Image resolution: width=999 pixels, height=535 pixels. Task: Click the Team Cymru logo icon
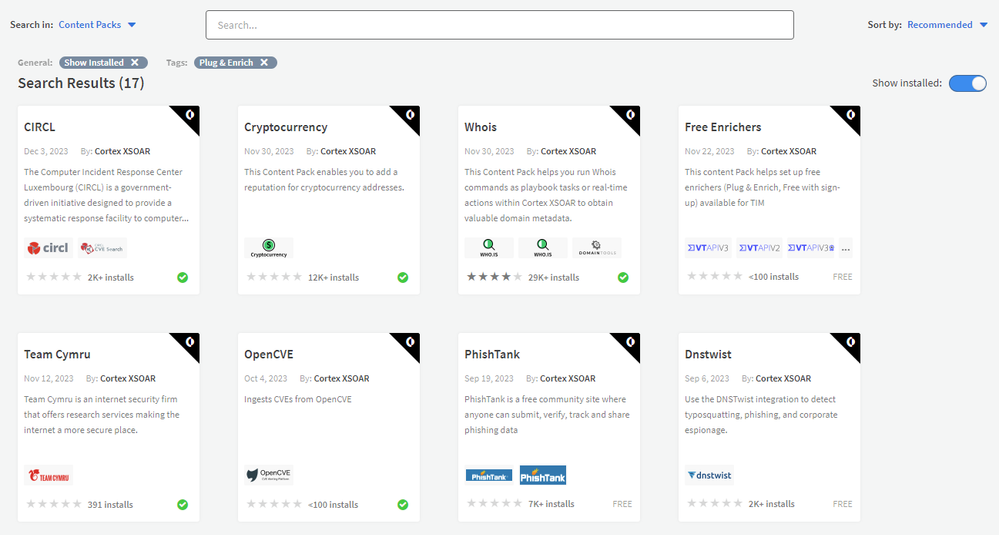(x=48, y=475)
